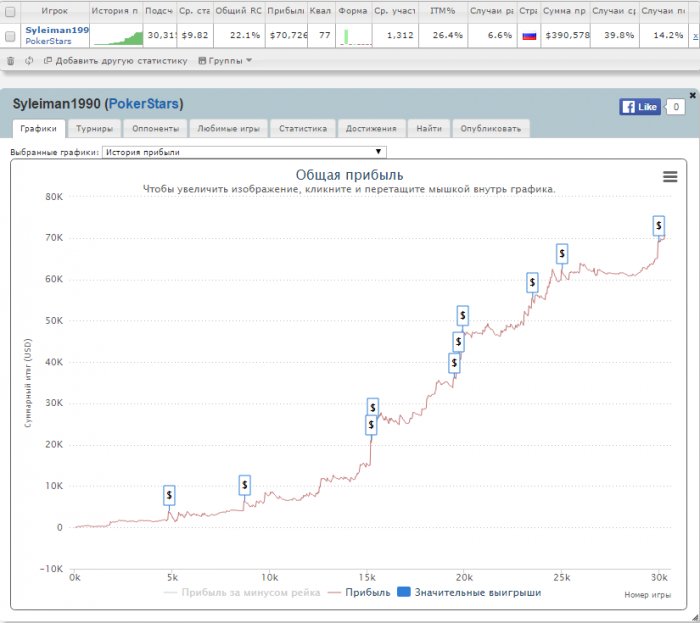700x623 pixels.
Task: Open the chart hamburger menu
Action: 670,176
